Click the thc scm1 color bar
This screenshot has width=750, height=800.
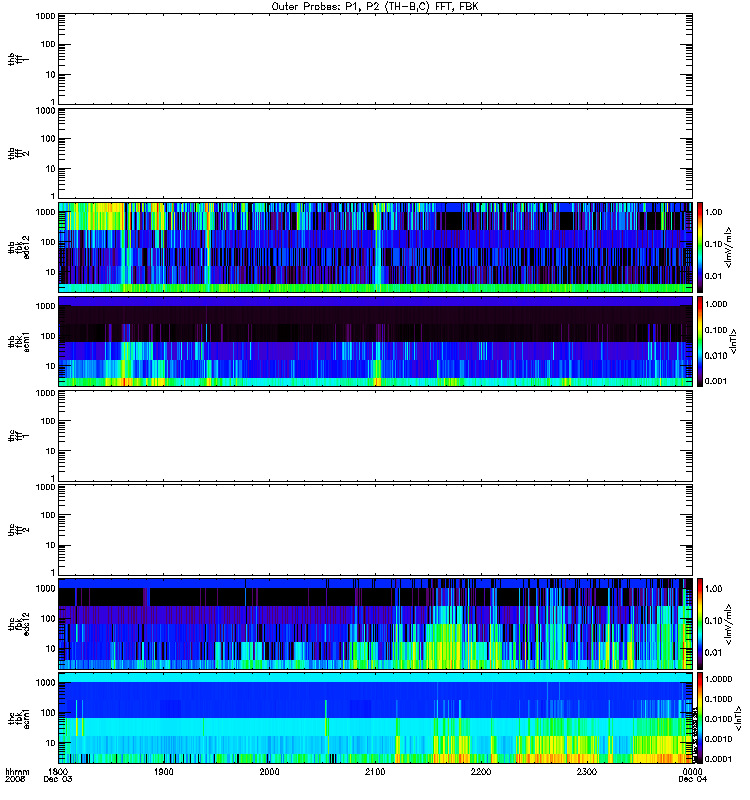pyautogui.click(x=700, y=718)
